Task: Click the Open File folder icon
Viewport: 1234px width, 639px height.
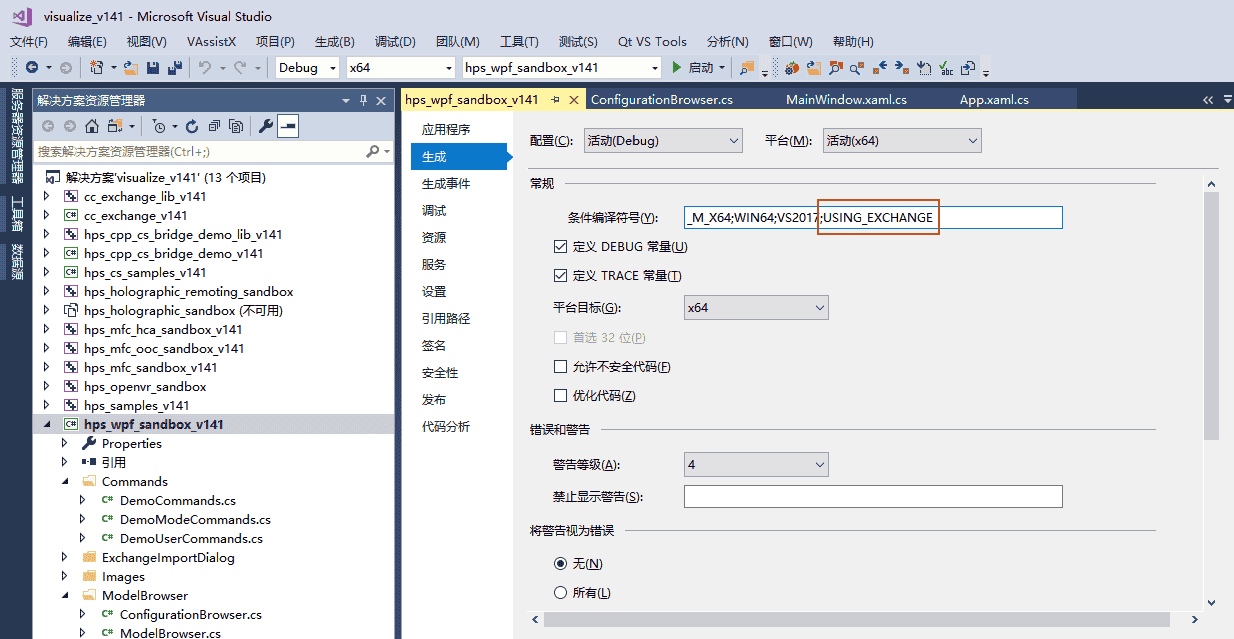Action: click(131, 68)
